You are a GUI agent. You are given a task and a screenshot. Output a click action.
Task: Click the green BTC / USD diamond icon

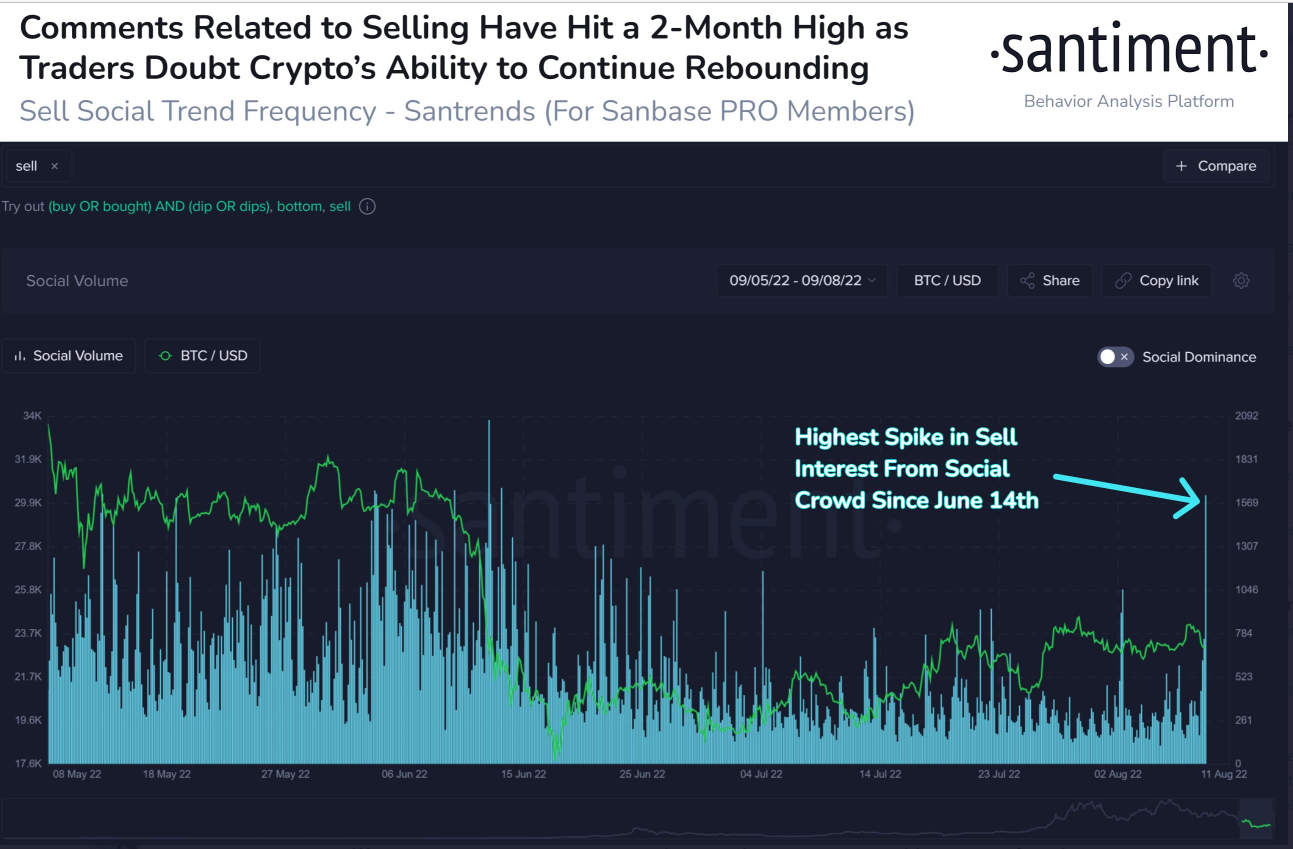point(165,355)
